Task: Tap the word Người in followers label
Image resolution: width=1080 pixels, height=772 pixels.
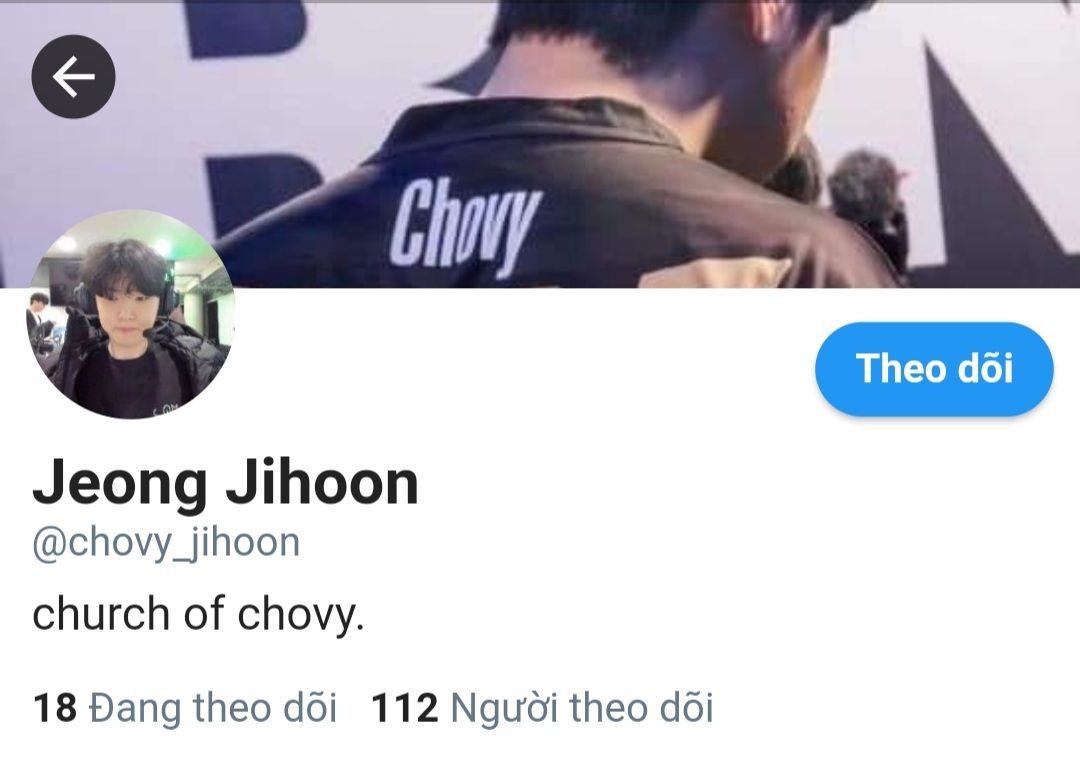Action: (x=503, y=707)
